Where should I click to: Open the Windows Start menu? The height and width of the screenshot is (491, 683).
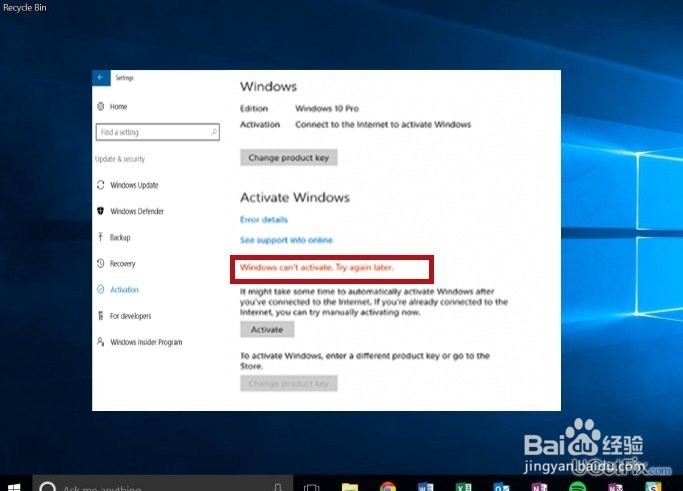tap(14, 486)
